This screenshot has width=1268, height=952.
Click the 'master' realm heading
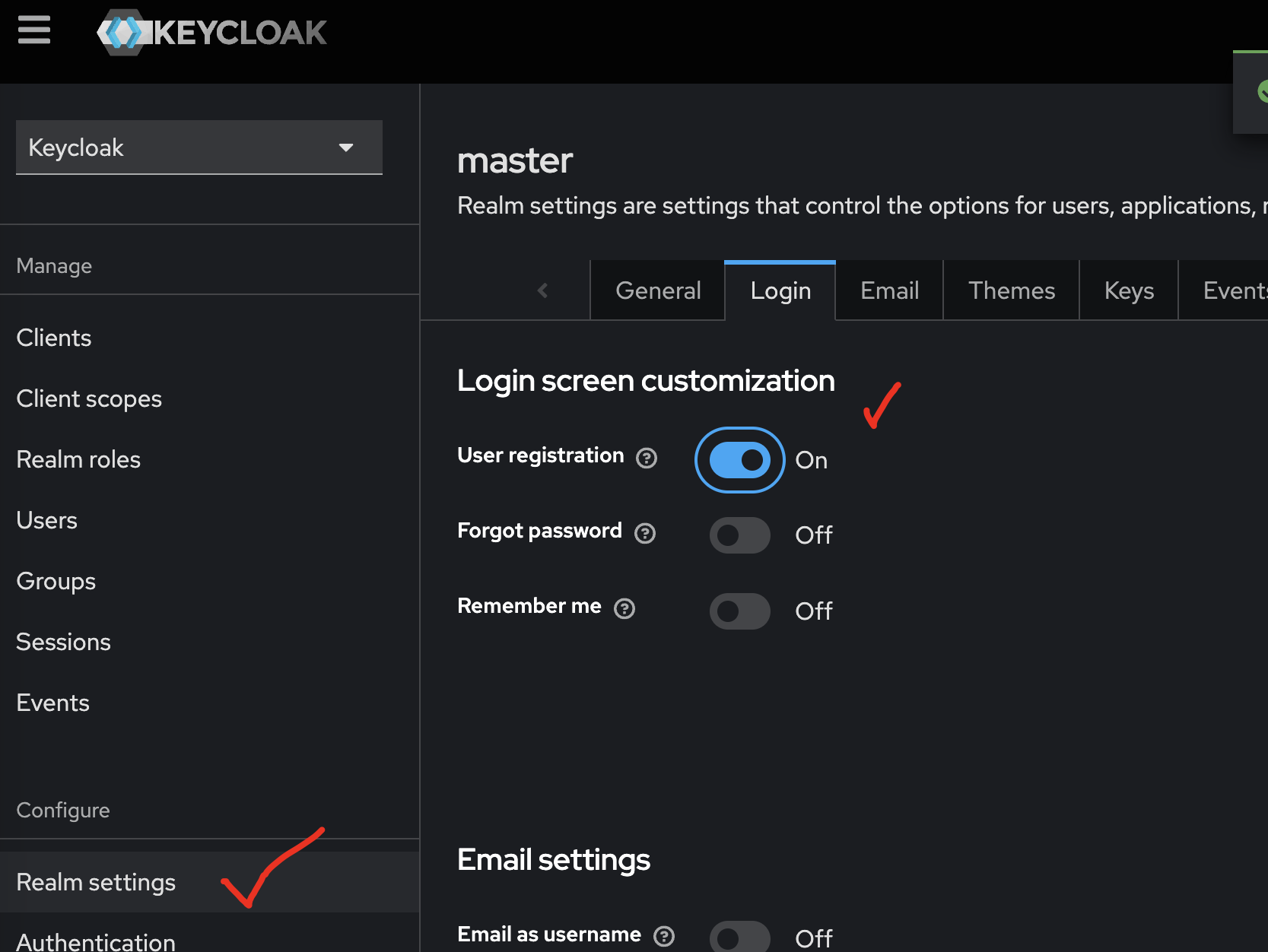(515, 160)
